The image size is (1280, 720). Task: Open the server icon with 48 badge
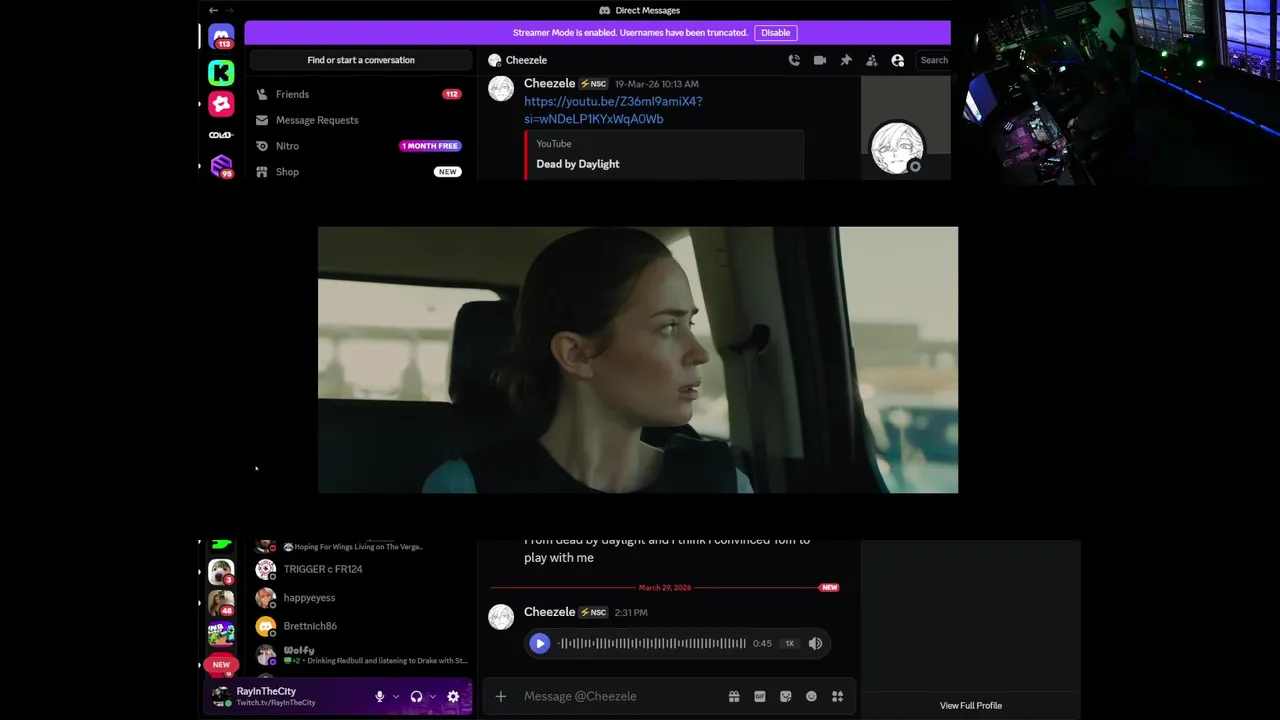(221, 603)
